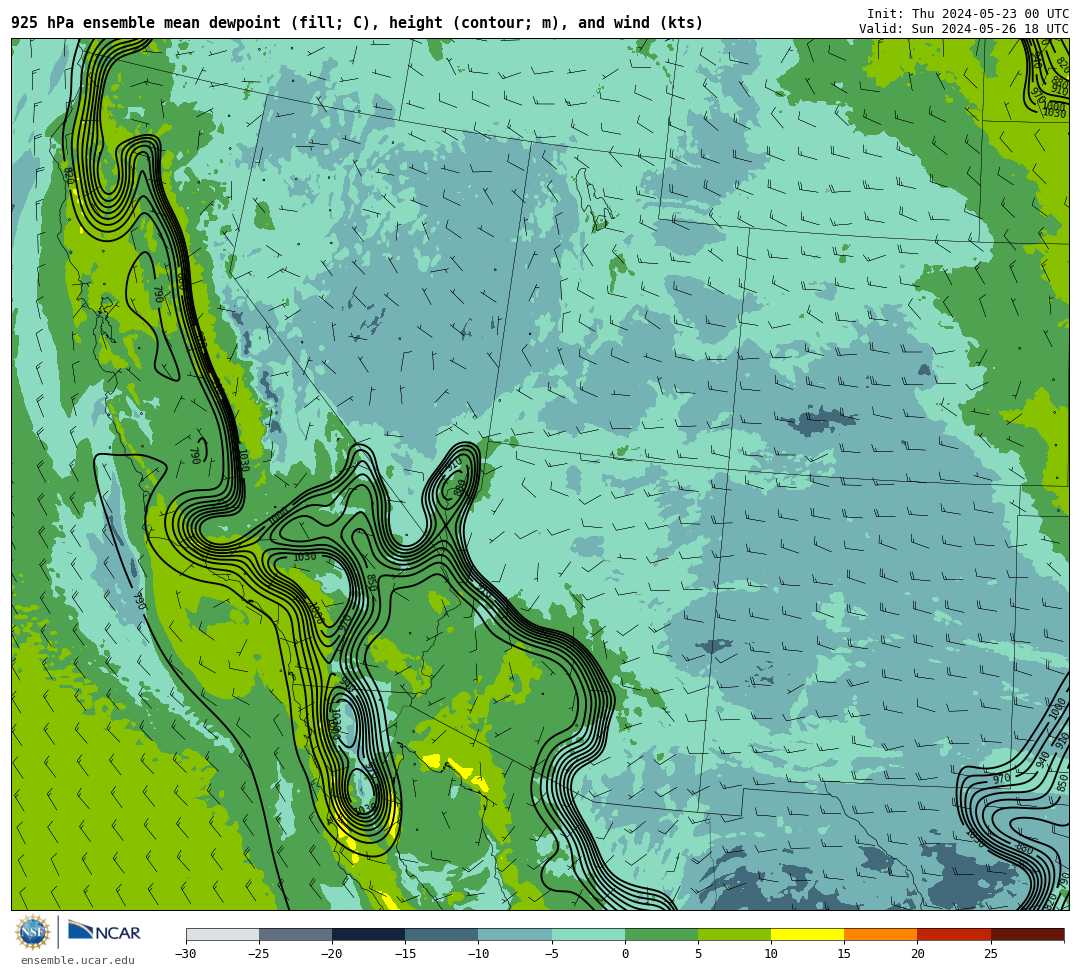1080x973 pixels.
Task: Click the -25 to -20 color swatch
Action: tap(295, 934)
